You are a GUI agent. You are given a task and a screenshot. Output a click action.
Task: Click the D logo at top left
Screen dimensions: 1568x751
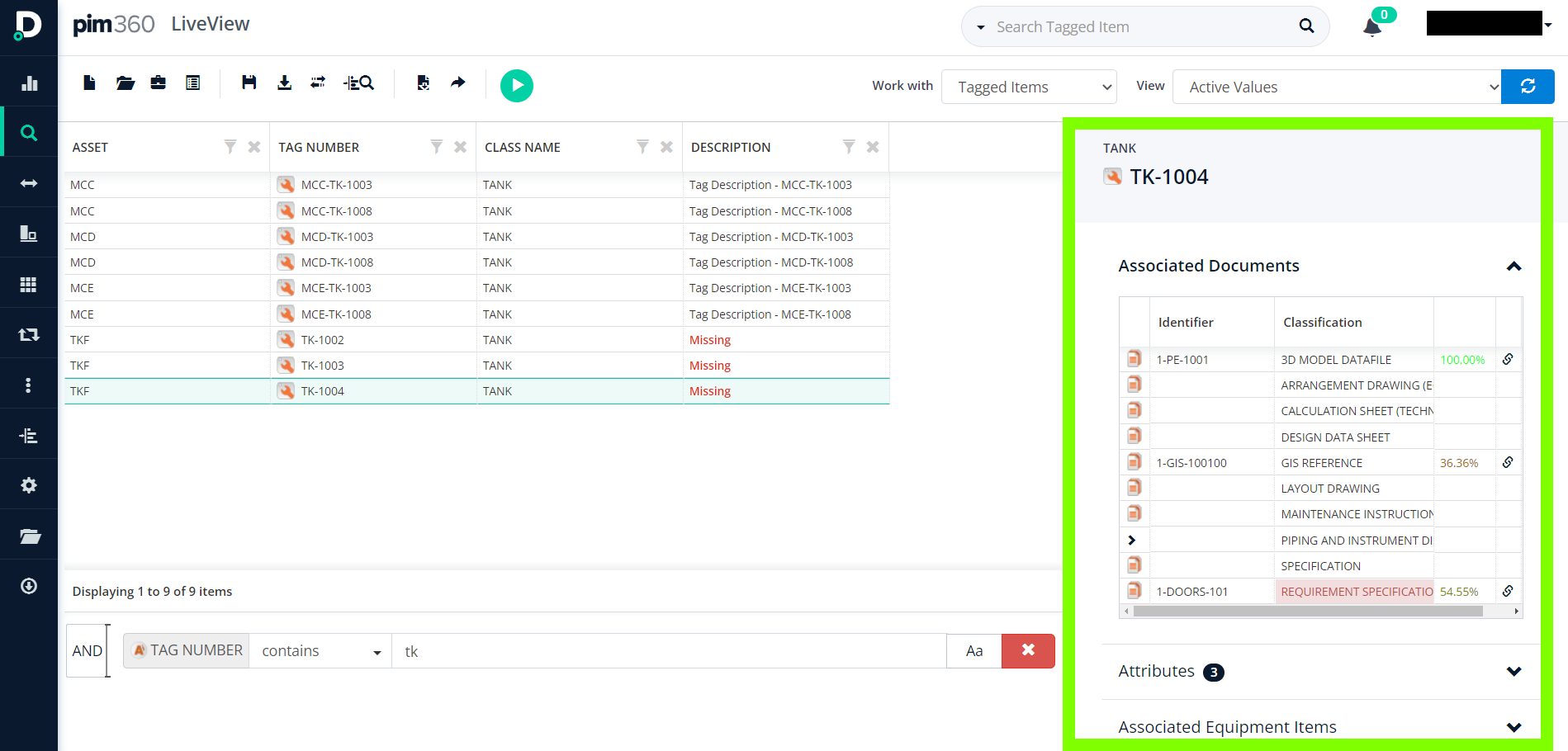(28, 26)
